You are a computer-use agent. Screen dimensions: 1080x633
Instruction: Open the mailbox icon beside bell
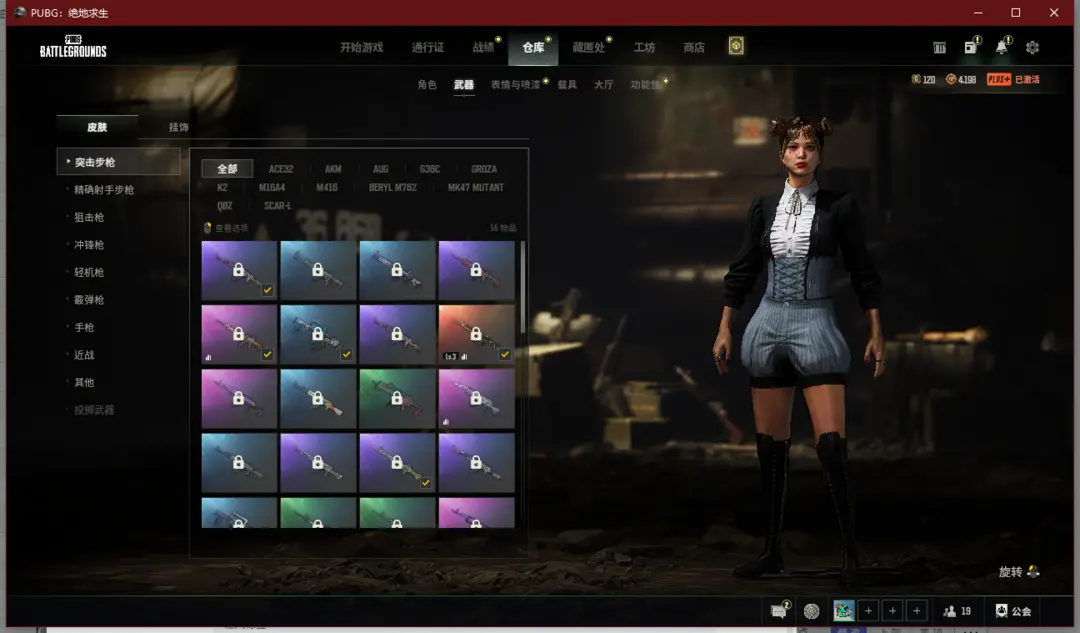(x=970, y=48)
